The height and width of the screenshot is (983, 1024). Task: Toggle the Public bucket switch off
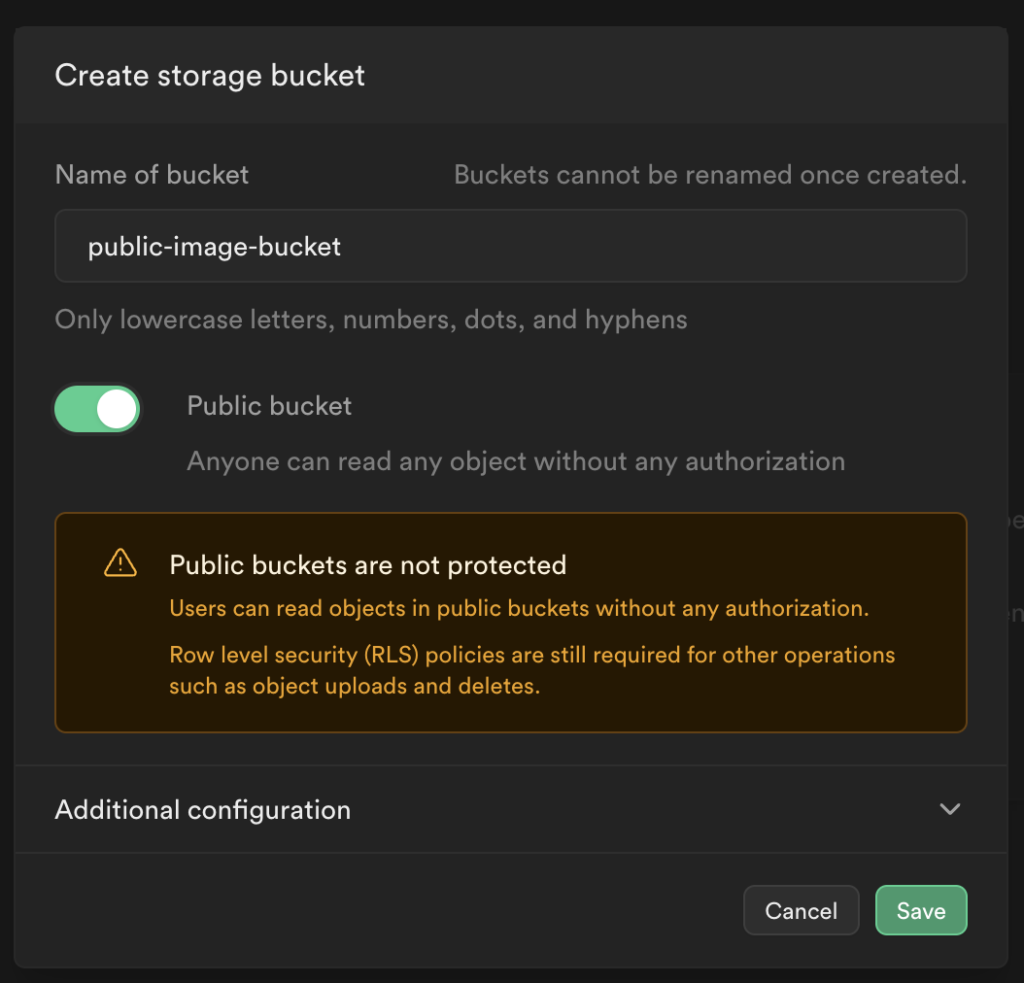coord(97,409)
